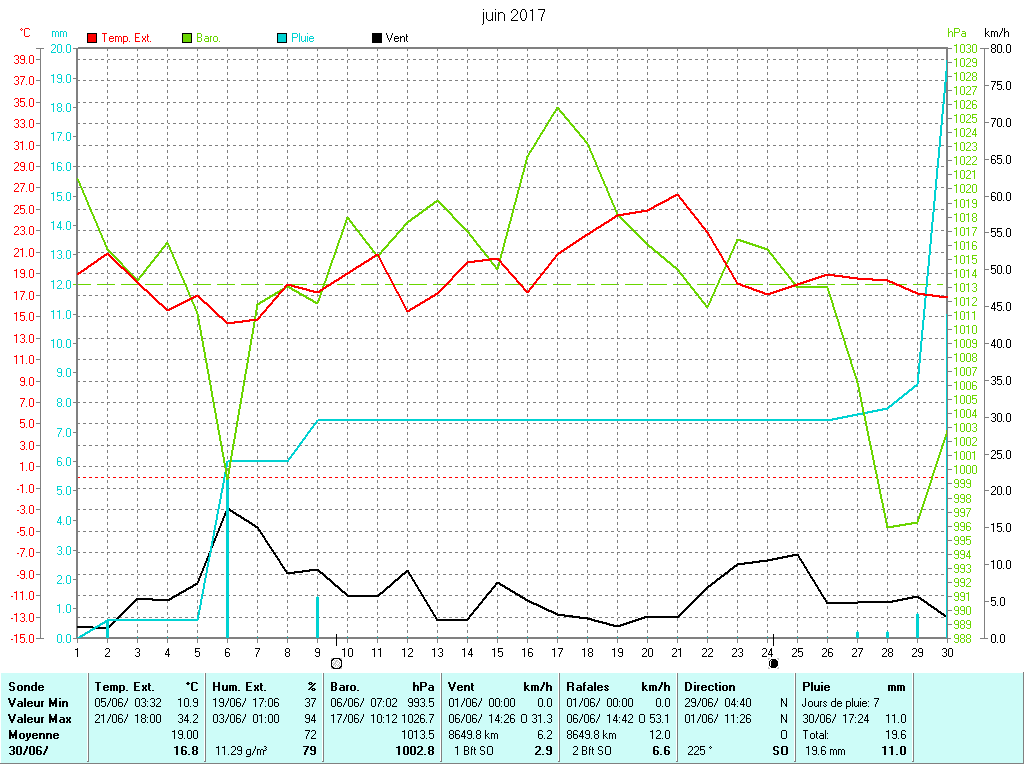The height and width of the screenshot is (764, 1024).
Task: Click the hPa axis unit label
Action: click(x=958, y=33)
